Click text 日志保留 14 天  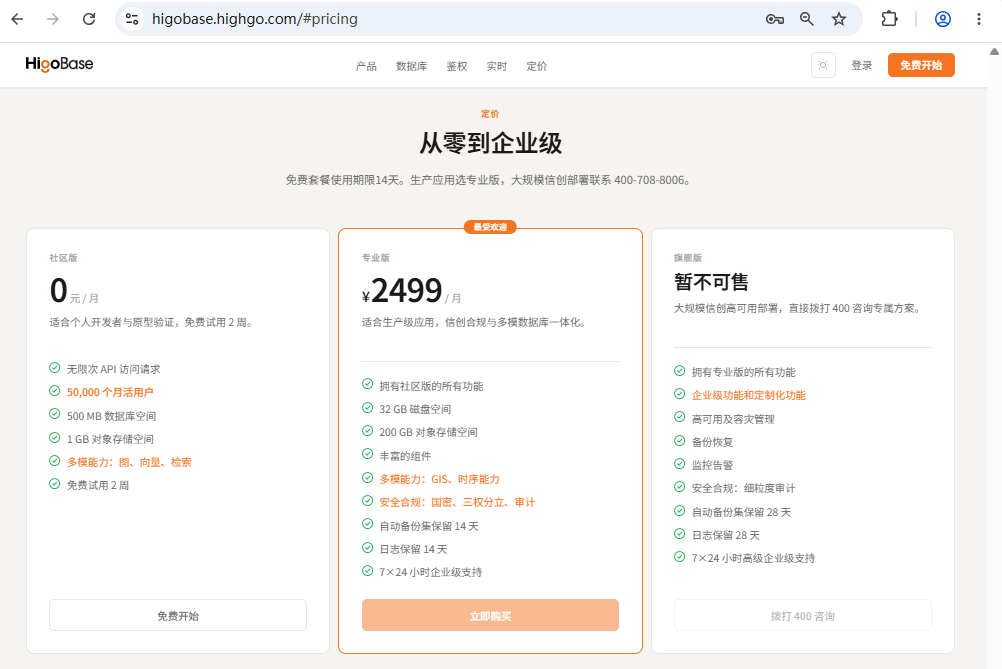tap(413, 549)
